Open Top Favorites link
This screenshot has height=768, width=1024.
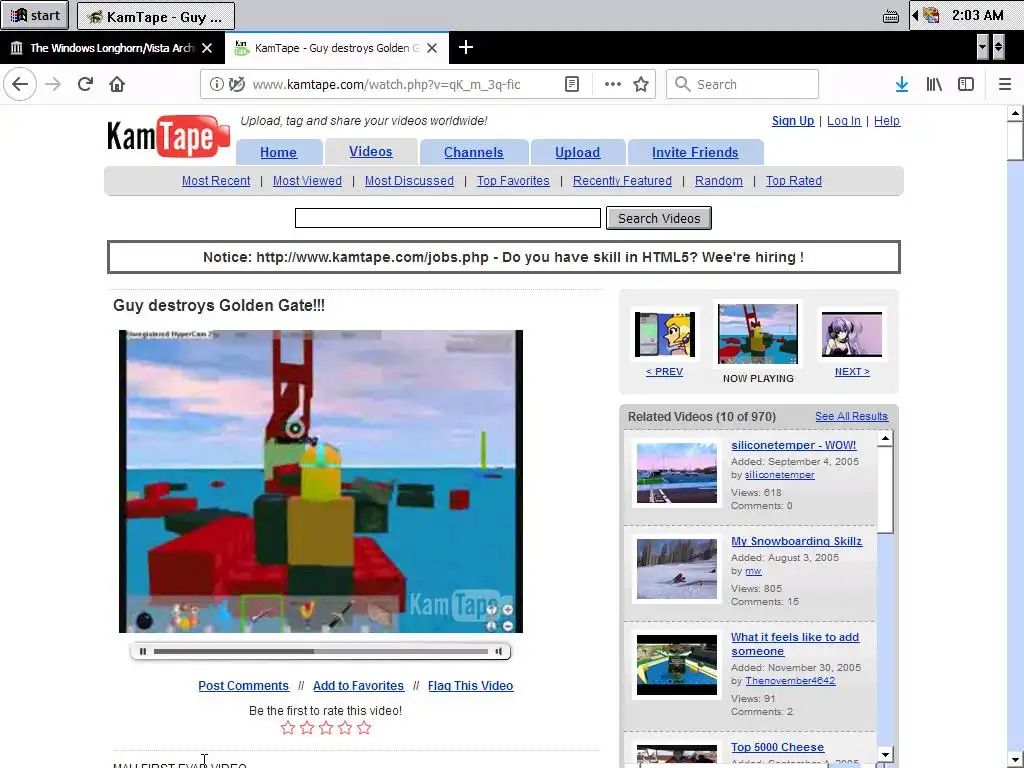[x=513, y=181]
